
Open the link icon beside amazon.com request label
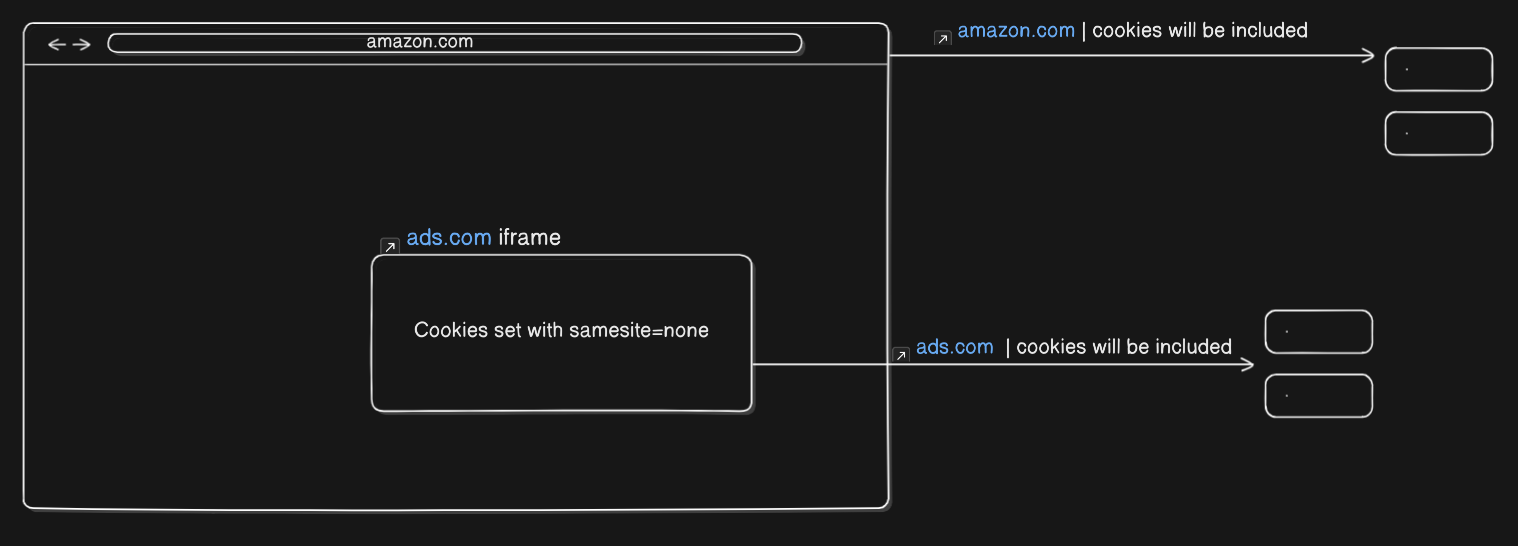tap(942, 38)
